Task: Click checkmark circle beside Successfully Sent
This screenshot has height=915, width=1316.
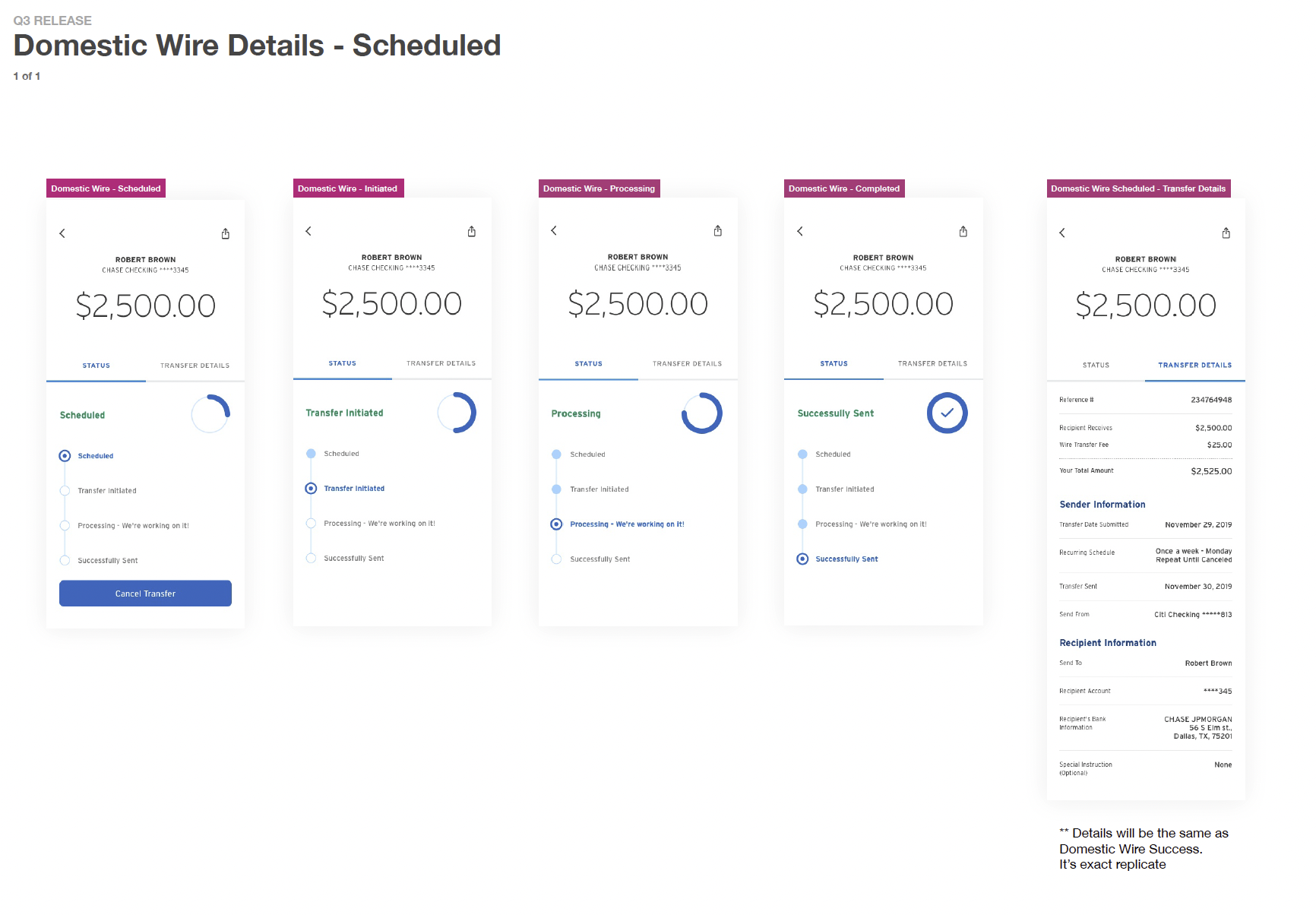Action: (x=947, y=413)
